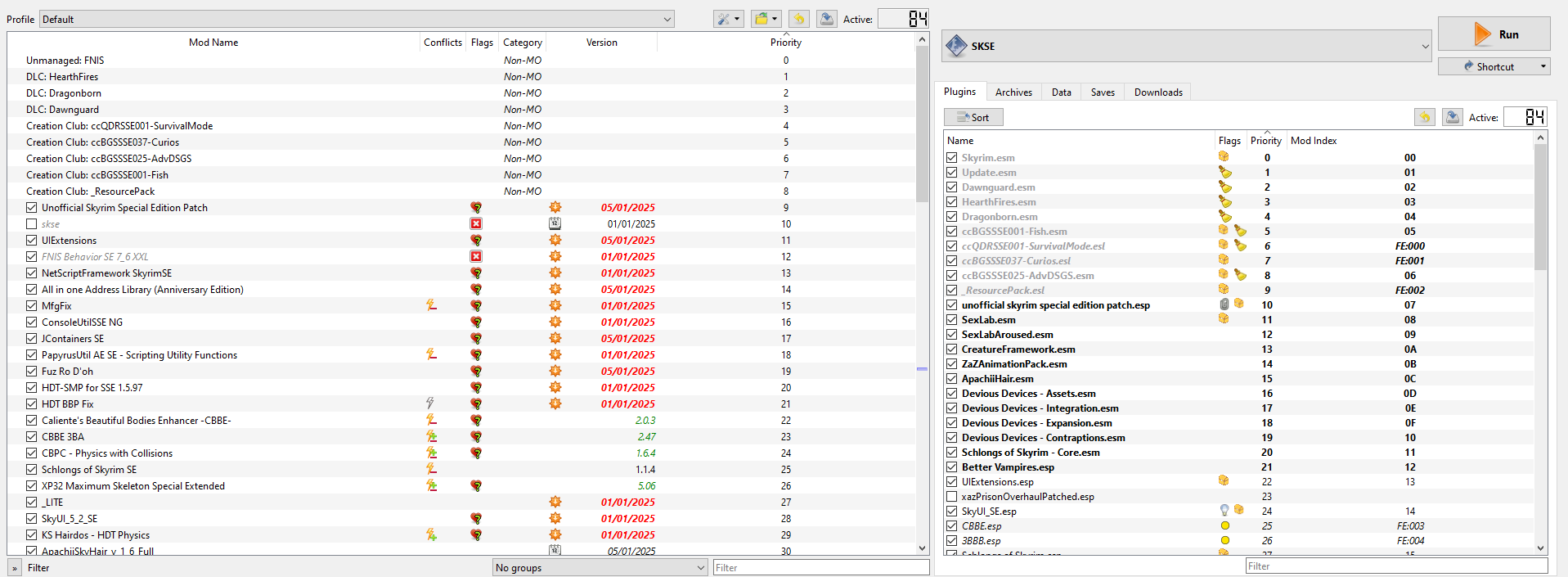This screenshot has width=1568, height=577.
Task: Sort mods by the Version column header
Action: (602, 43)
